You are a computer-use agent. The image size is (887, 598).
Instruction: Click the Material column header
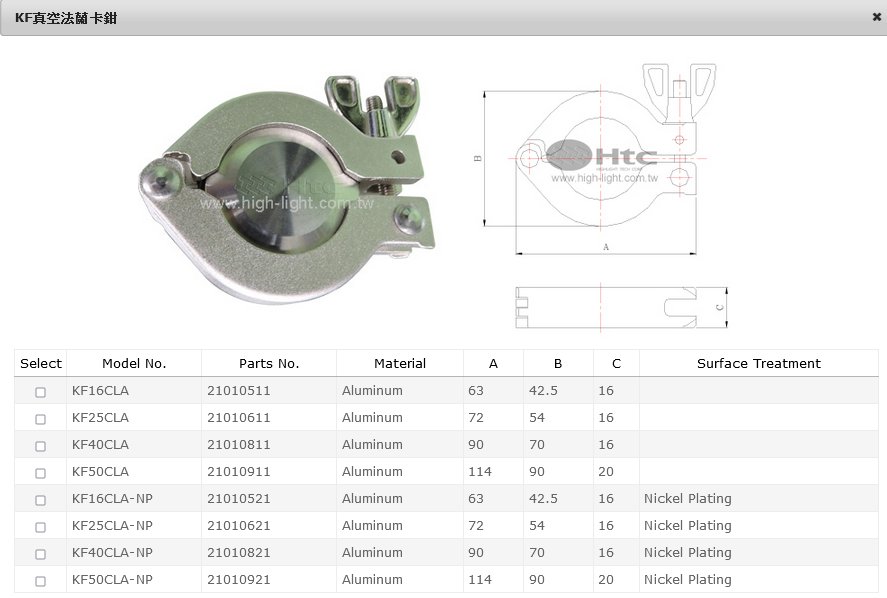[400, 364]
